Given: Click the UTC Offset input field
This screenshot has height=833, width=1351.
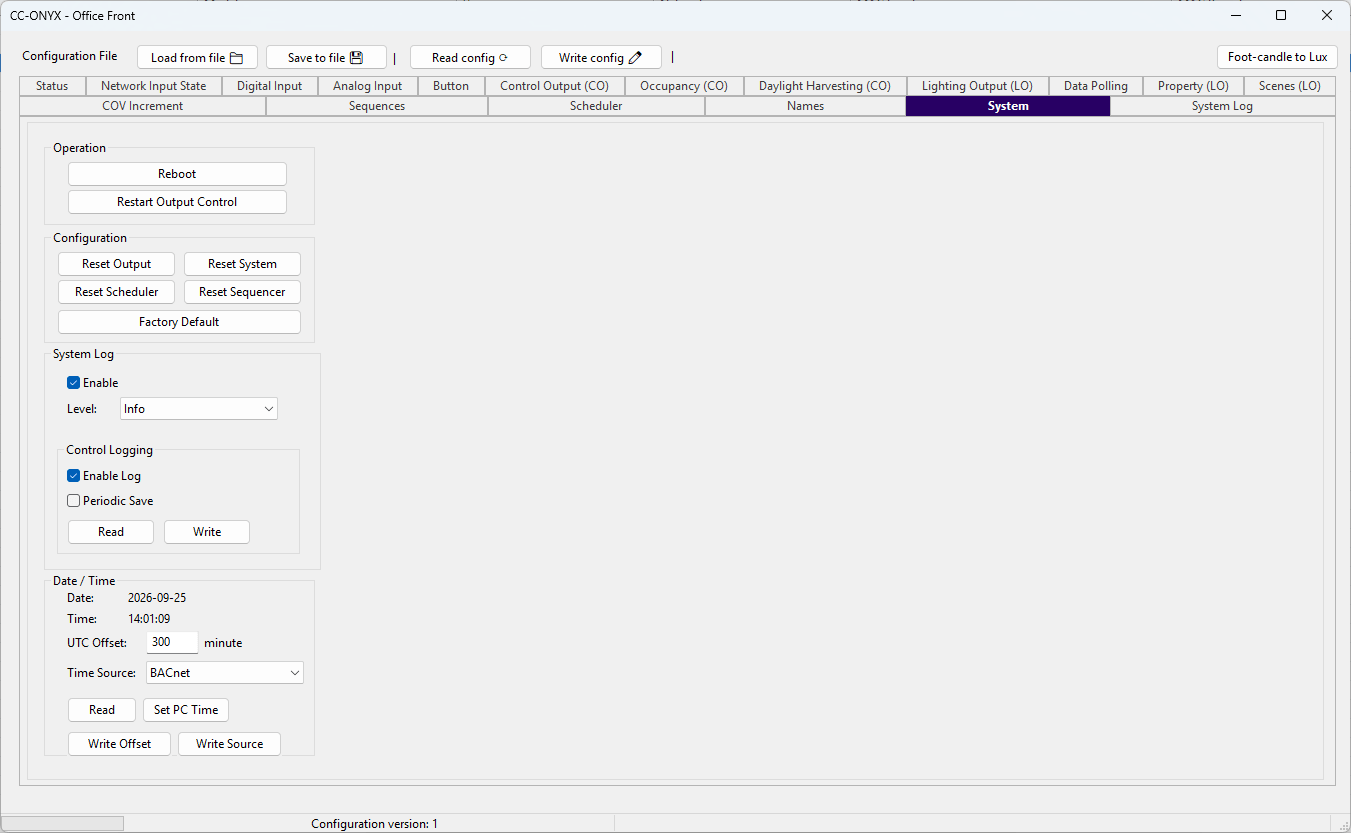Looking at the screenshot, I should 172,643.
